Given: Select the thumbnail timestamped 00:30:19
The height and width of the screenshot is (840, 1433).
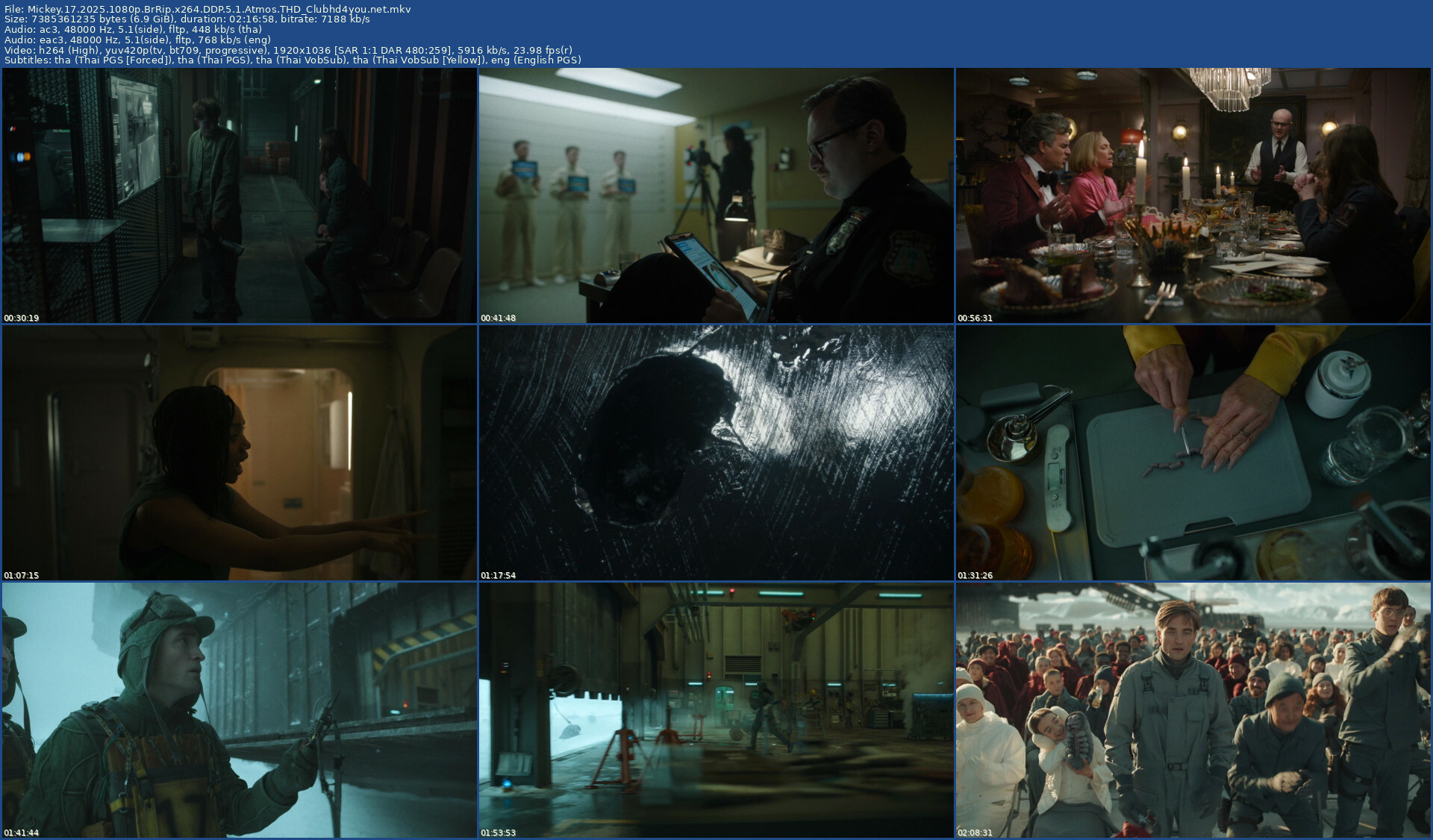Looking at the screenshot, I should (240, 196).
